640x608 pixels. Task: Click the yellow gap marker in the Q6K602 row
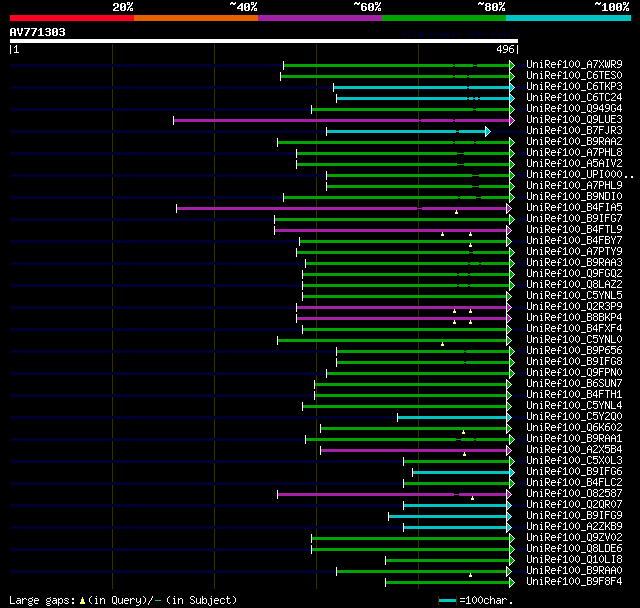click(463, 432)
